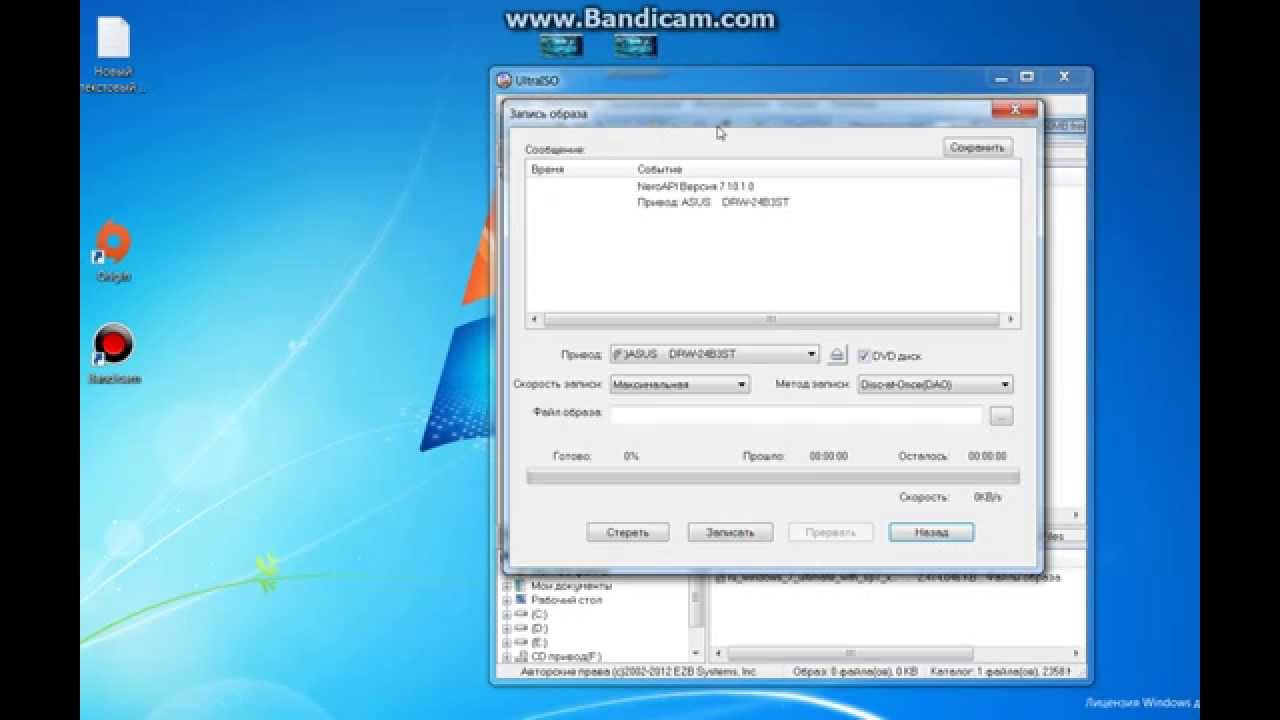Toggle the DVD диск checkbox
Viewport: 1280px width, 720px height.
point(864,355)
